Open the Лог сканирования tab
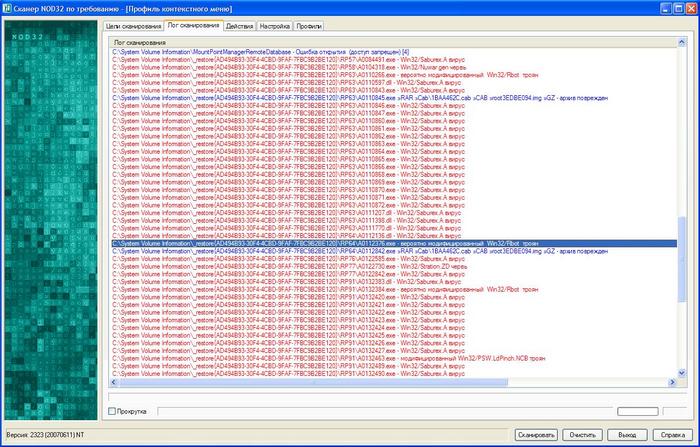 pyautogui.click(x=193, y=25)
